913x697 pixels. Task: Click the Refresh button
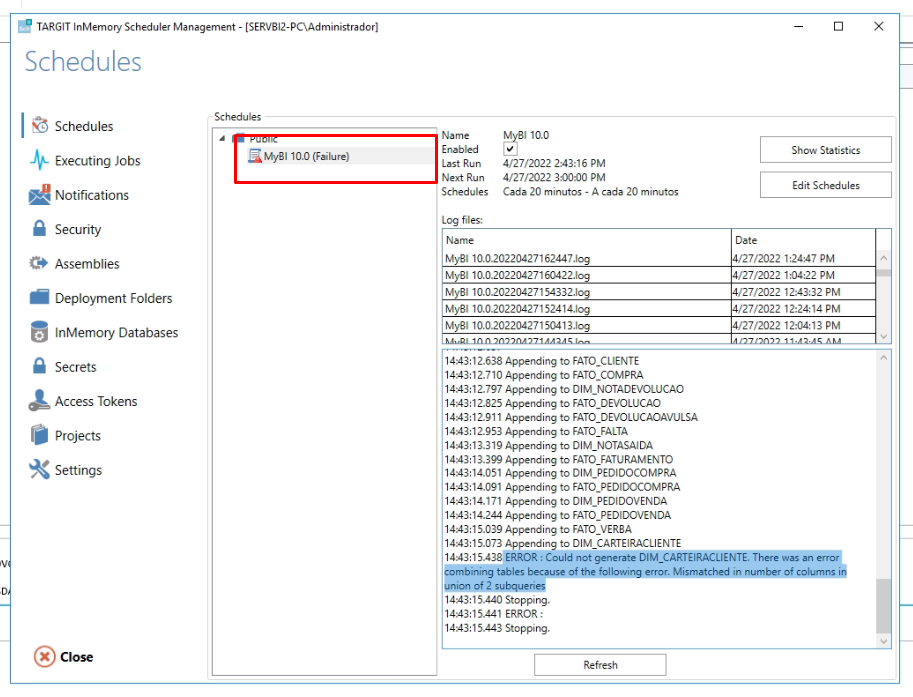tap(600, 664)
